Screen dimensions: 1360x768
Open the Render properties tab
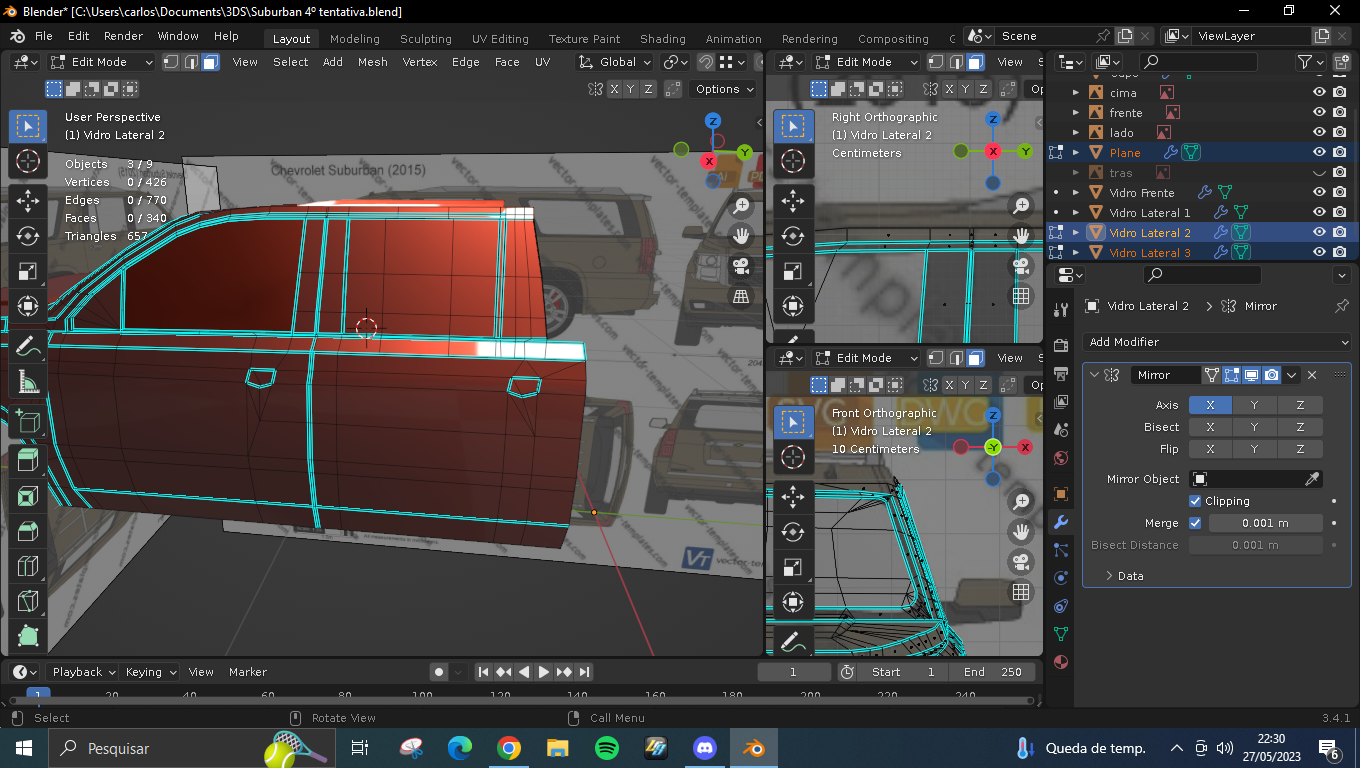1061,346
